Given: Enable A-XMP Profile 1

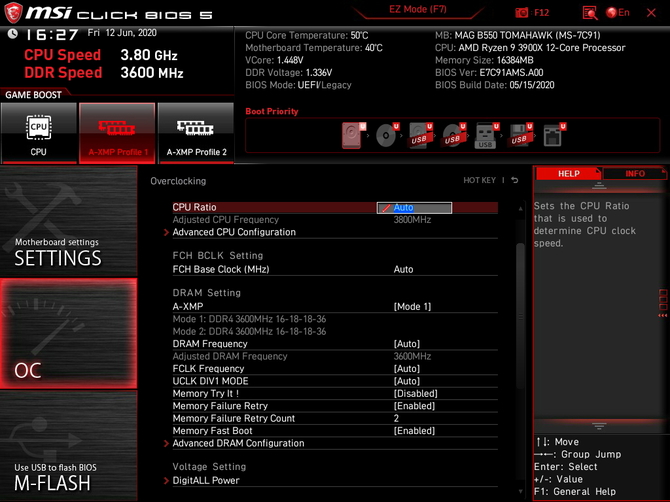Looking at the screenshot, I should point(117,133).
